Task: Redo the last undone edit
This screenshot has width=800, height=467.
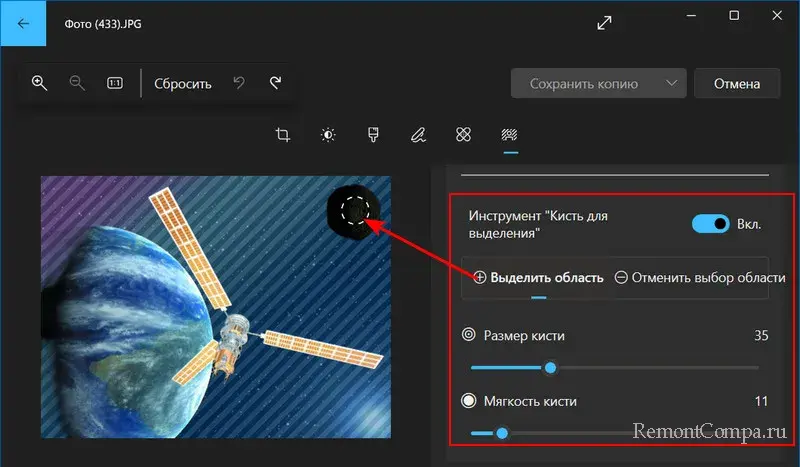Action: point(275,83)
